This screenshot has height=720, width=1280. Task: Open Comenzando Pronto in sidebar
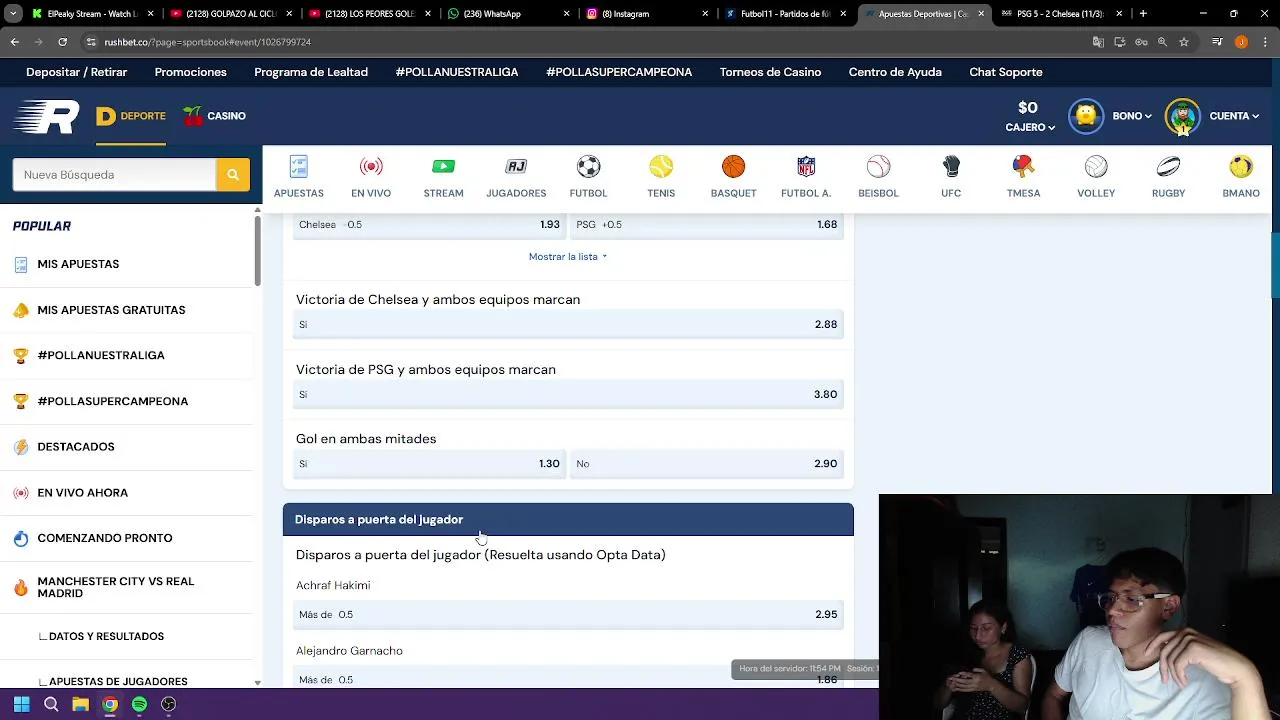pos(105,538)
